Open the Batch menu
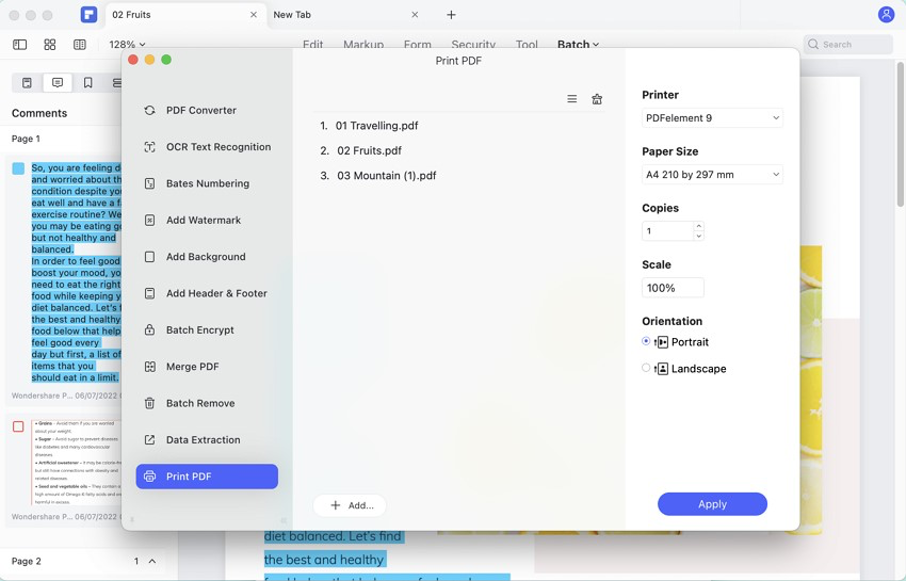This screenshot has width=906, height=582. pyautogui.click(x=578, y=45)
